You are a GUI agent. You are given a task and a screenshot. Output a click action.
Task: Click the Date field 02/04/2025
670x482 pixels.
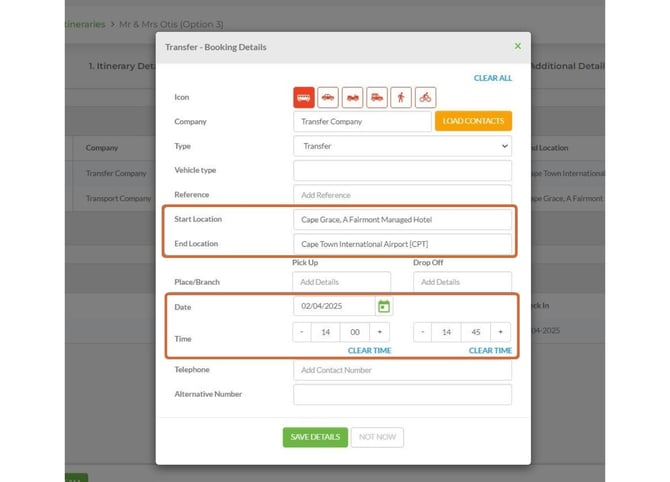pyautogui.click(x=334, y=306)
